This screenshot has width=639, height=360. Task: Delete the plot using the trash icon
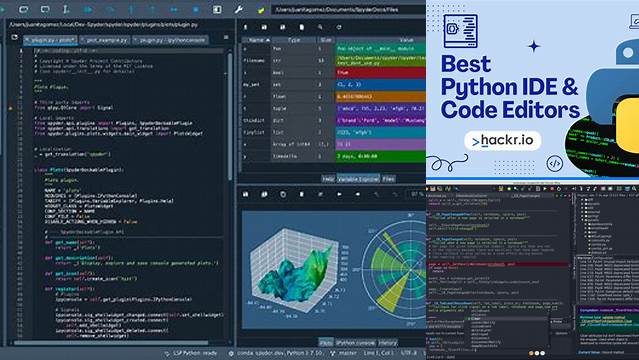pos(302,194)
